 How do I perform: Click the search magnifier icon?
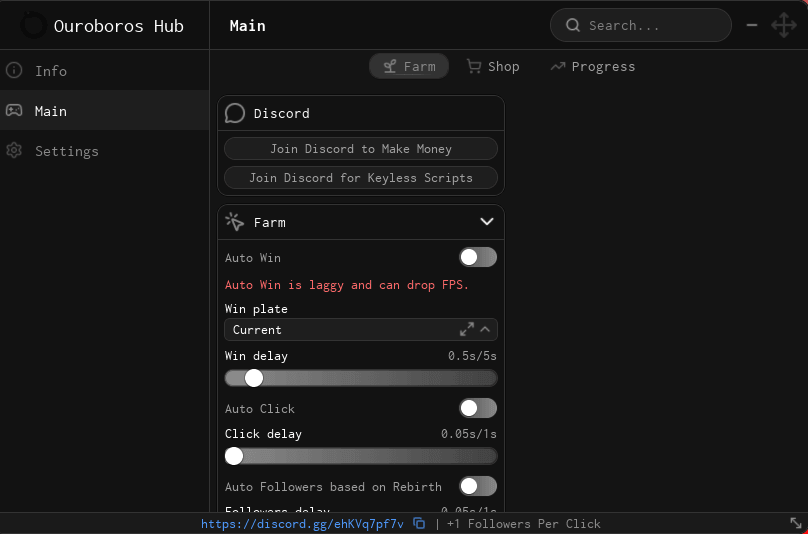tap(573, 25)
